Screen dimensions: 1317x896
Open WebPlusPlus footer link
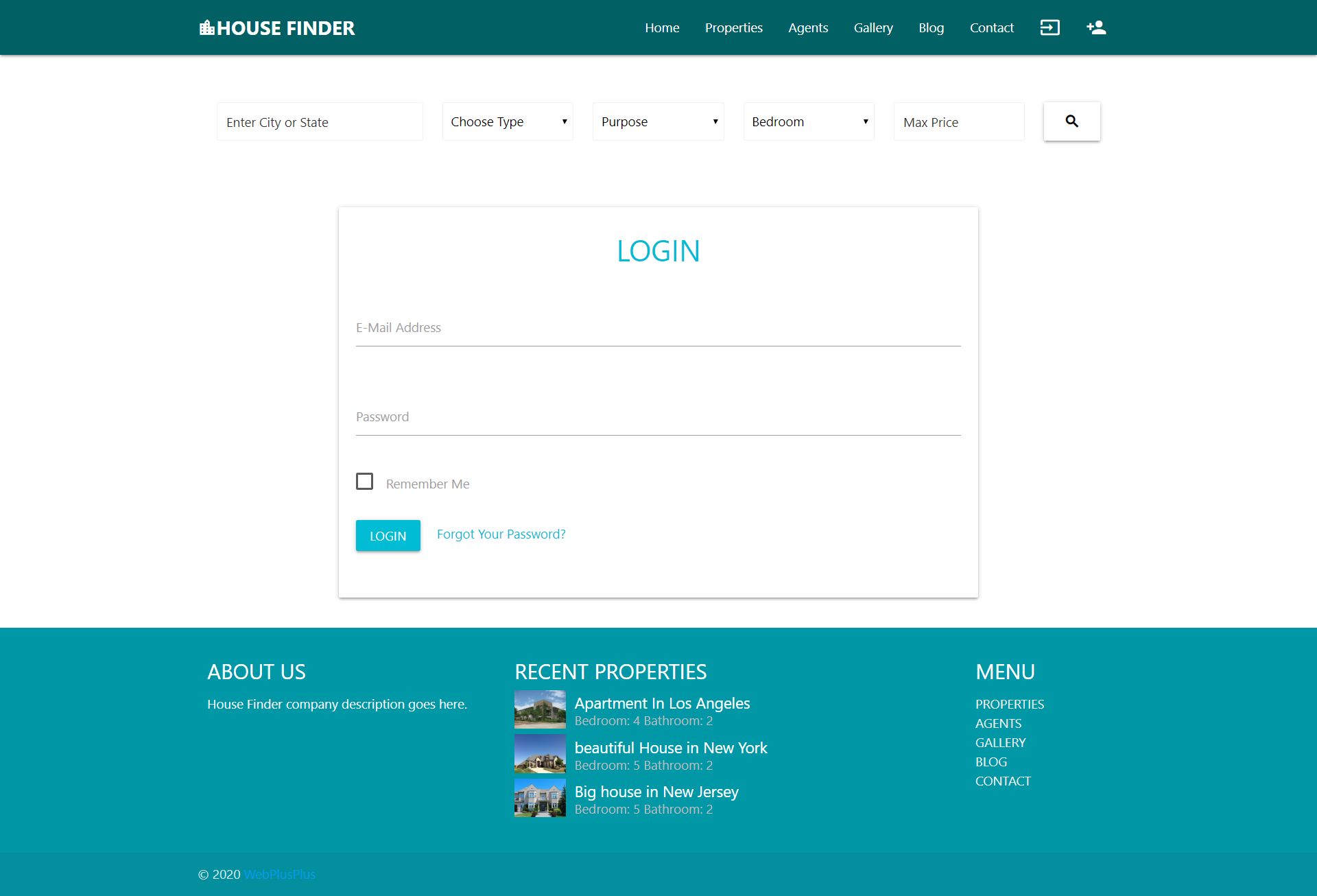pyautogui.click(x=279, y=875)
